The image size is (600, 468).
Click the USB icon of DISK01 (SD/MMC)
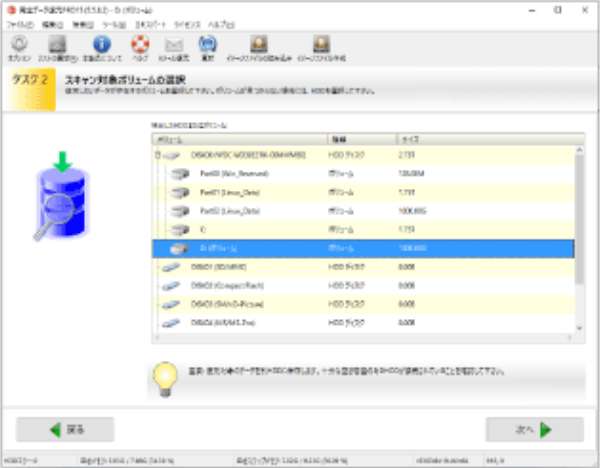coord(171,267)
